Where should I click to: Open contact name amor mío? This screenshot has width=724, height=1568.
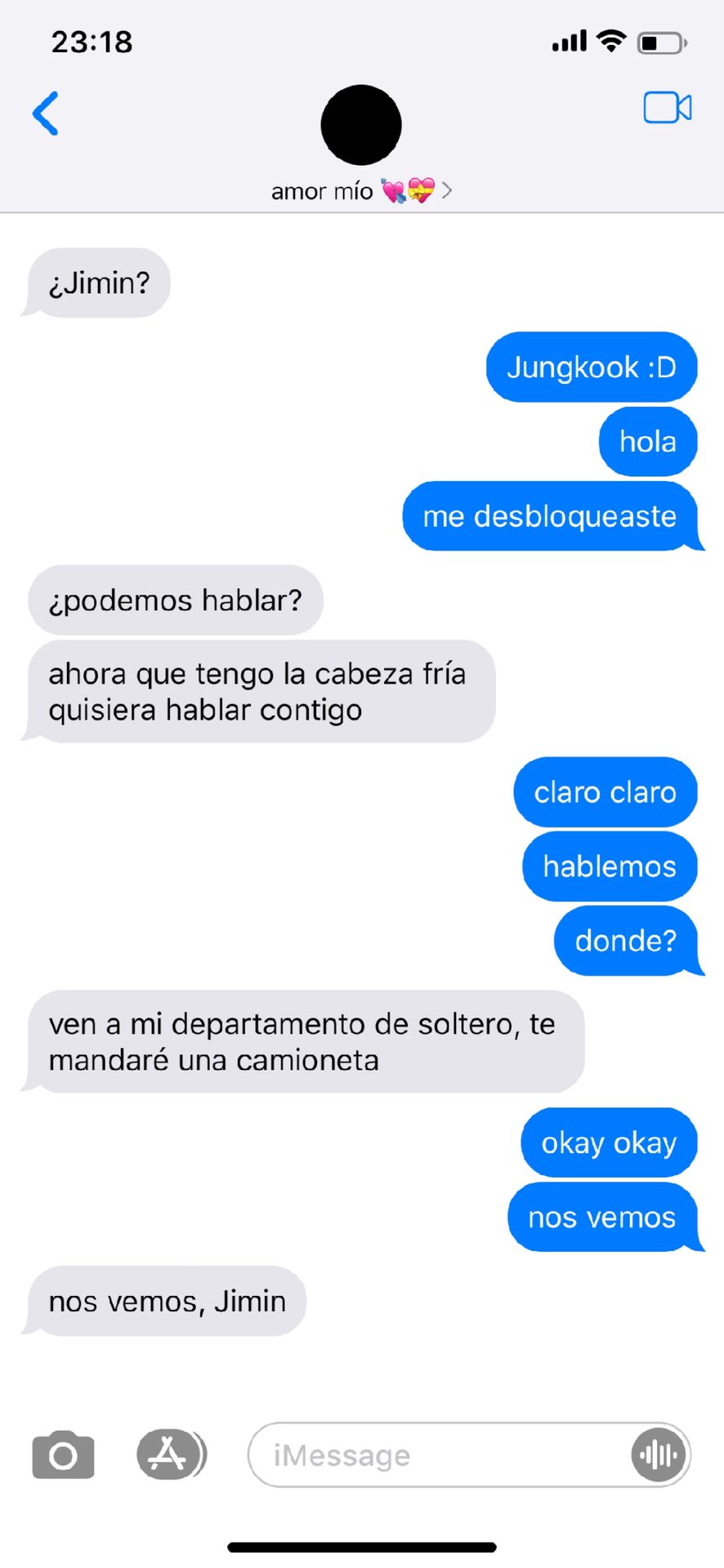point(322,191)
